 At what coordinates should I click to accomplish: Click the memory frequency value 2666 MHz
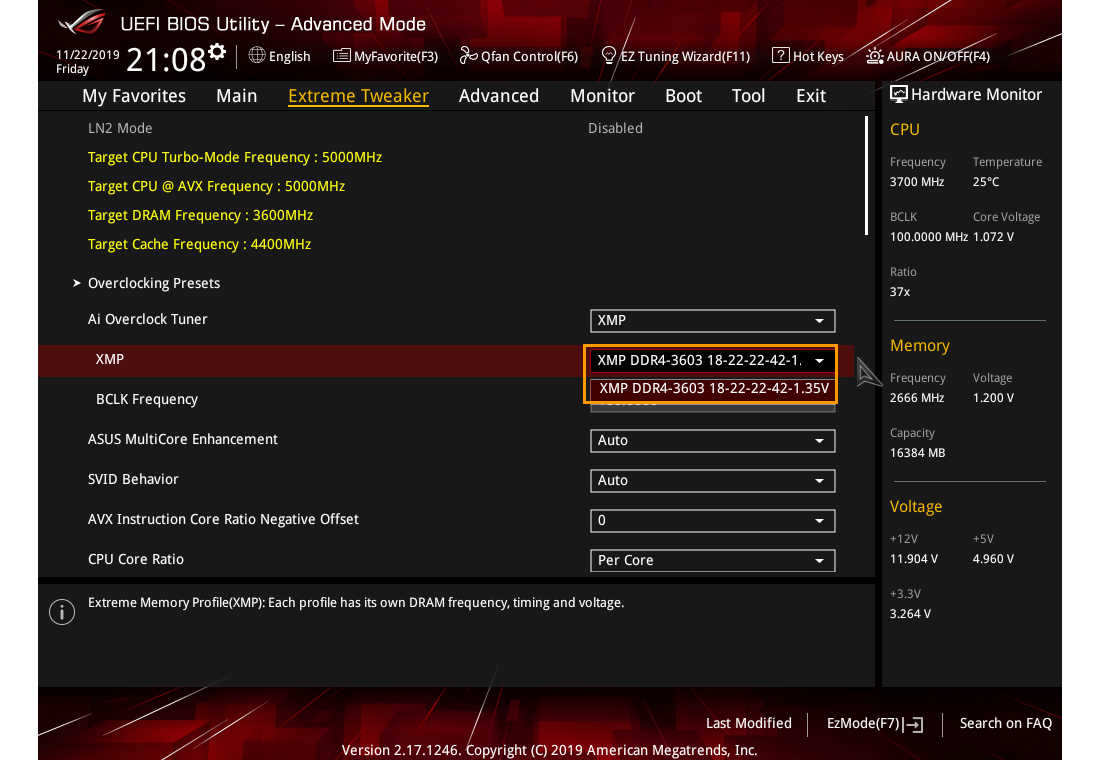click(x=917, y=398)
